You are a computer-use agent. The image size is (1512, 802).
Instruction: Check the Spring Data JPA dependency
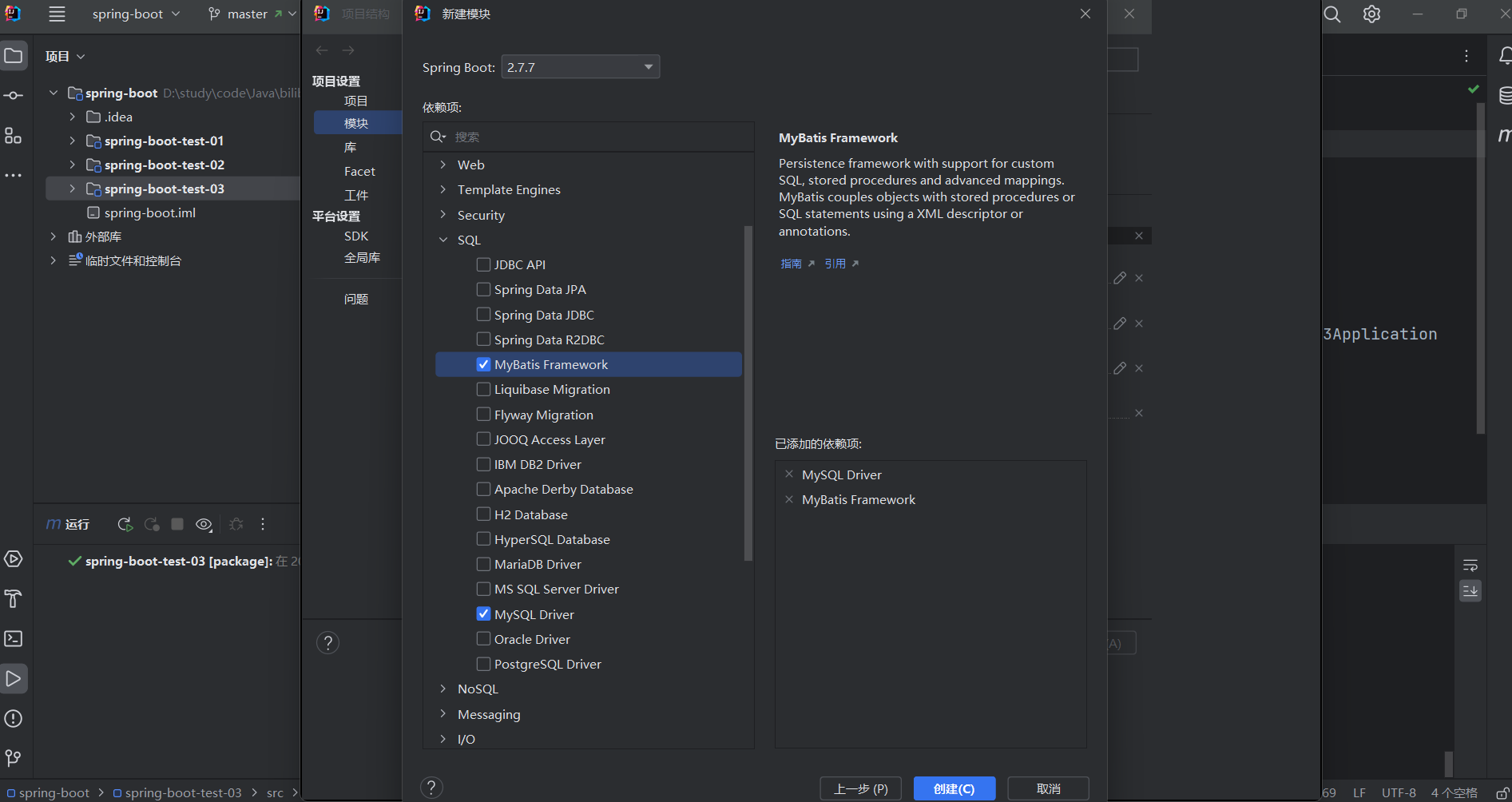pyautogui.click(x=483, y=289)
